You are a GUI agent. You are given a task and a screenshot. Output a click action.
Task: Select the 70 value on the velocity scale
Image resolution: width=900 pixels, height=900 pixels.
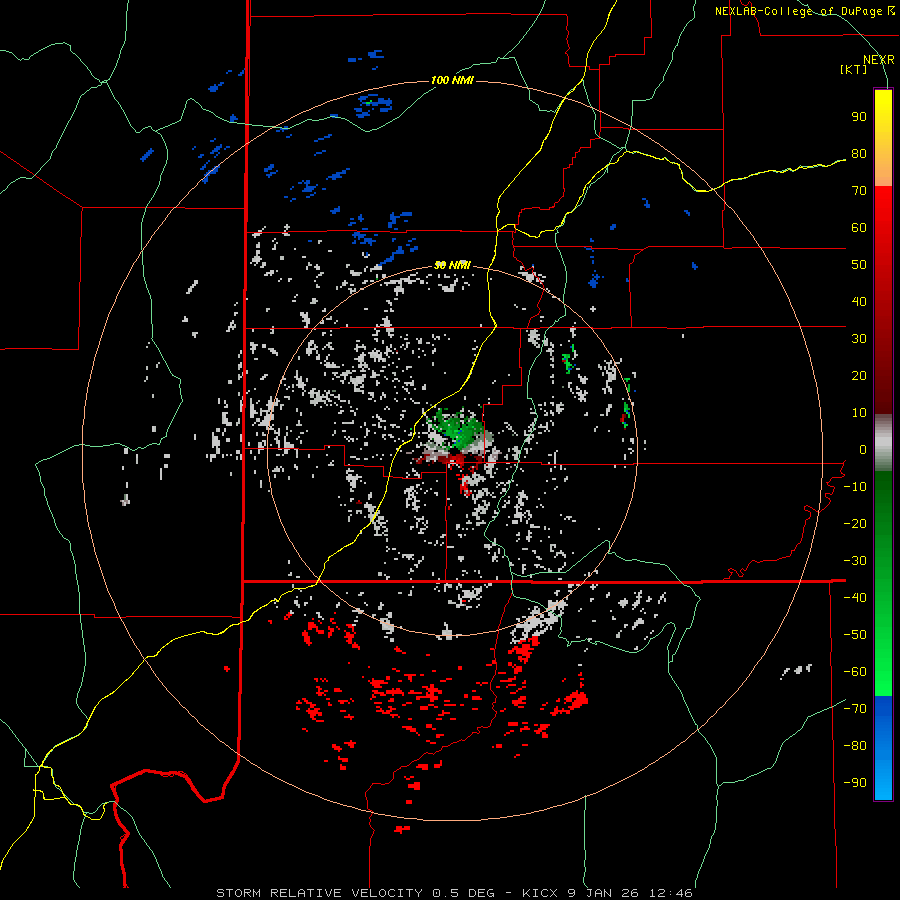click(859, 191)
